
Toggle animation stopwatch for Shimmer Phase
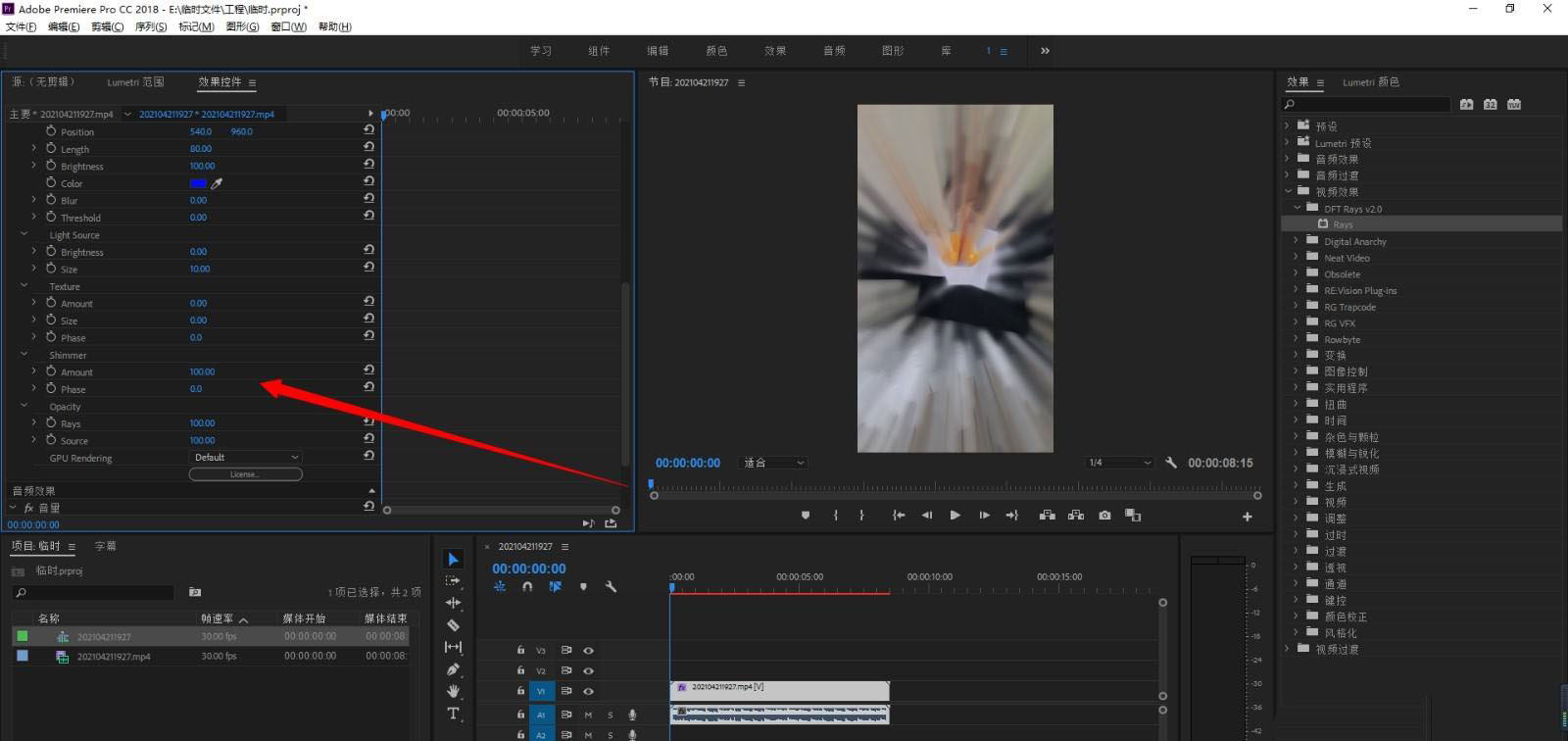[x=51, y=388]
